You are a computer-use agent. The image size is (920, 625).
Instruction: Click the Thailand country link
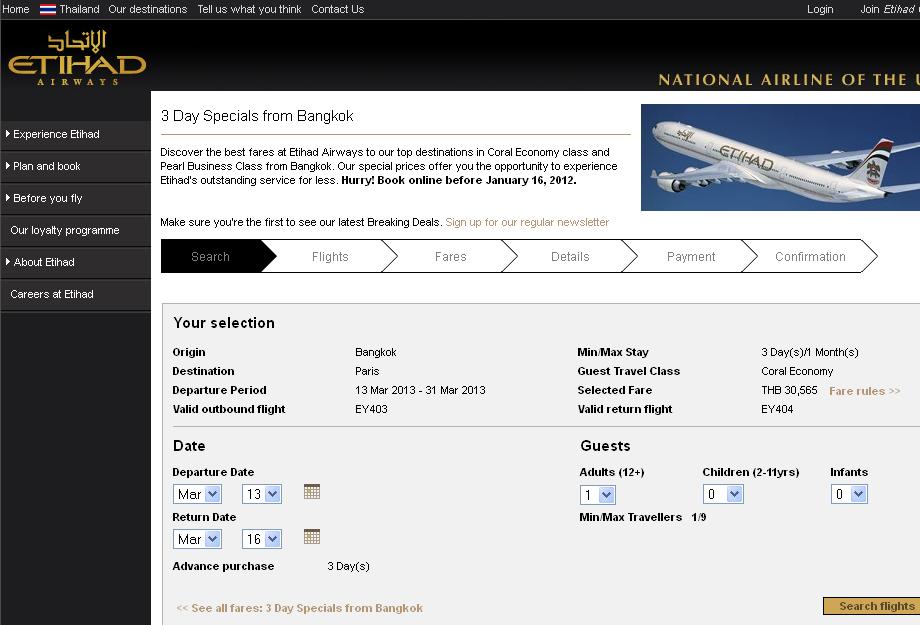[x=79, y=9]
